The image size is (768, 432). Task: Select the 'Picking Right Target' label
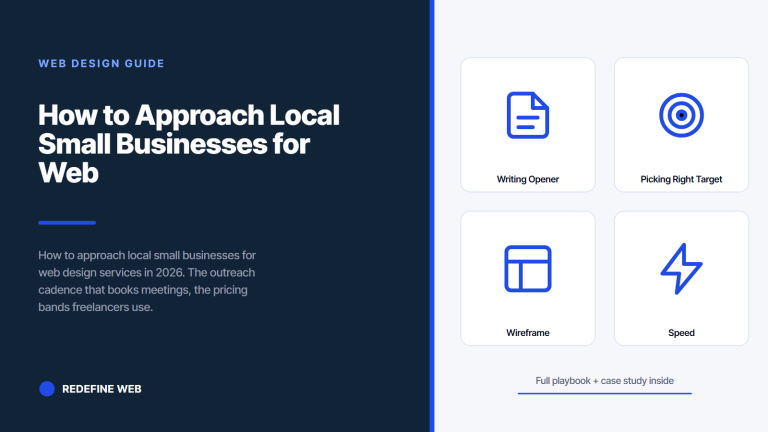click(681, 179)
